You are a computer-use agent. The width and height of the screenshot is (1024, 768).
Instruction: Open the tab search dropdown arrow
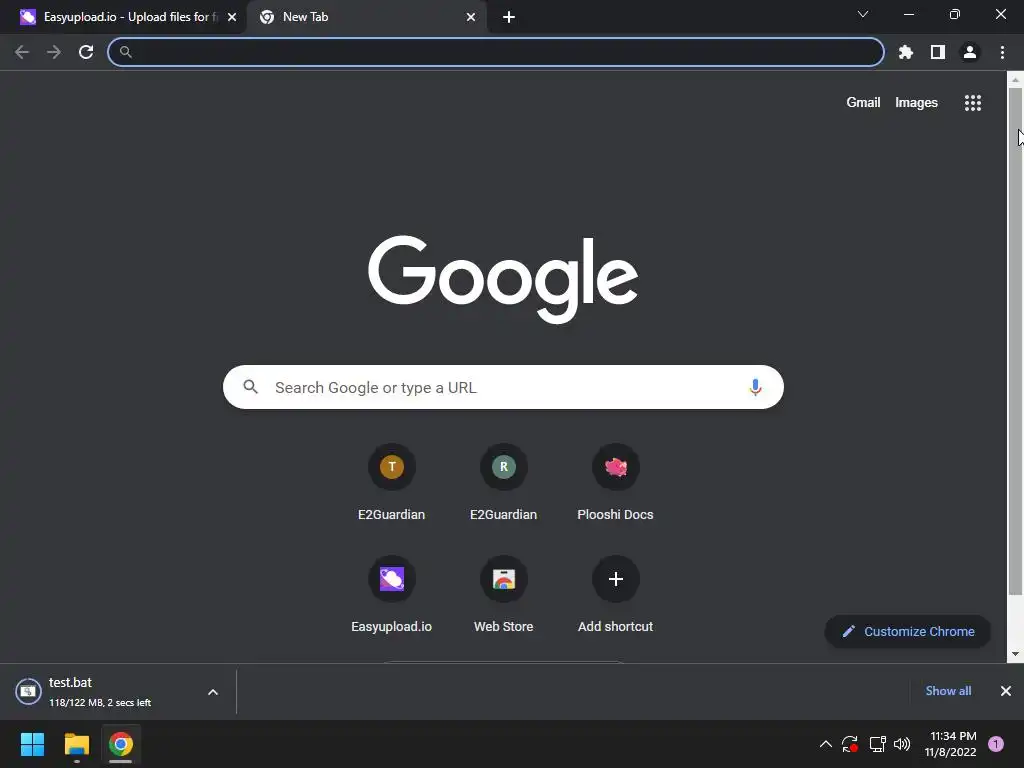pyautogui.click(x=863, y=14)
